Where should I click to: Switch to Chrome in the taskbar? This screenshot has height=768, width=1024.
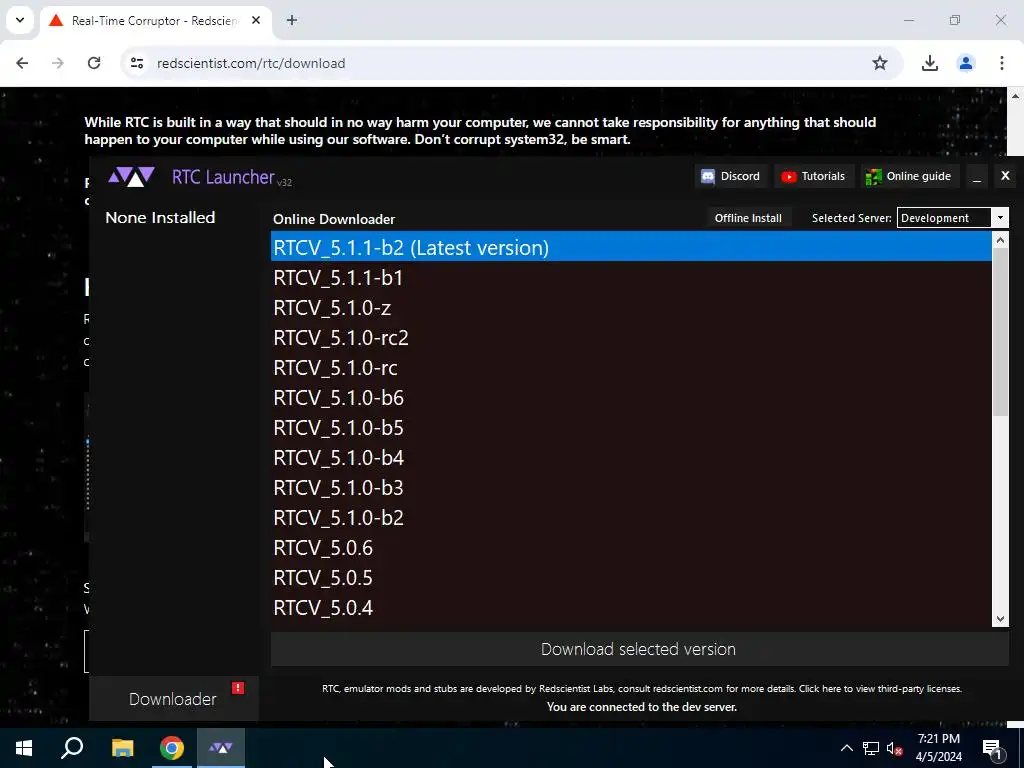pos(172,748)
